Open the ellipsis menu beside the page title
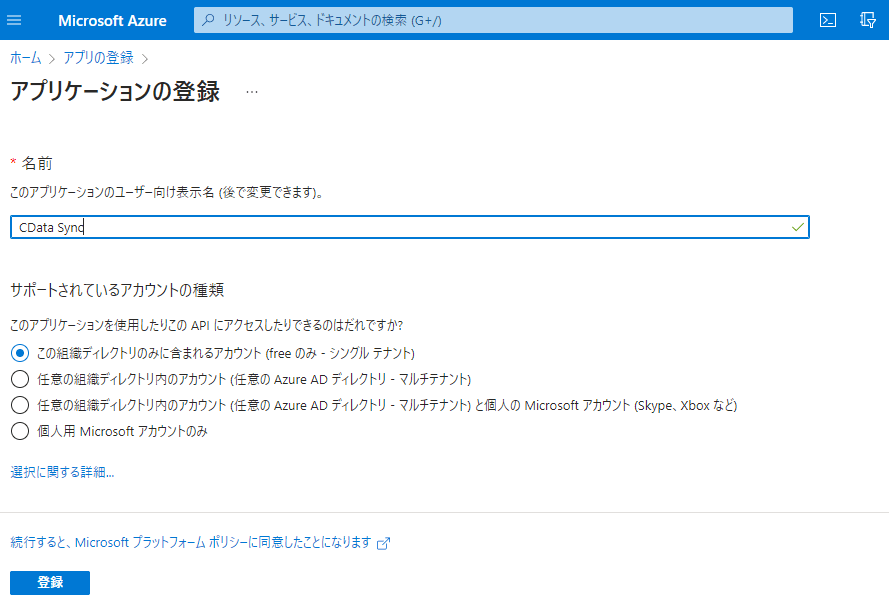This screenshot has width=889, height=598. [252, 92]
